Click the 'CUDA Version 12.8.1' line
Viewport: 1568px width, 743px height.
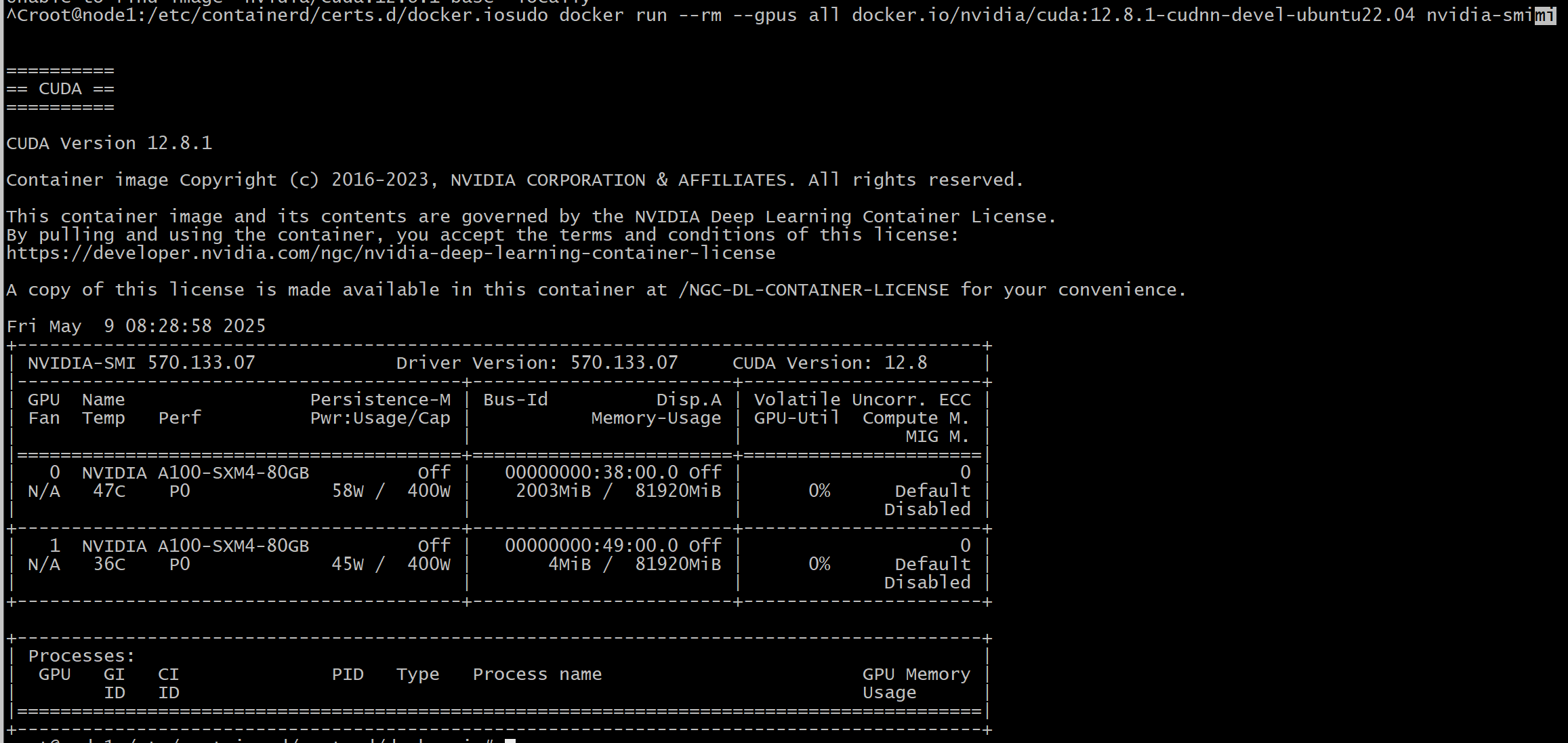[x=109, y=144]
